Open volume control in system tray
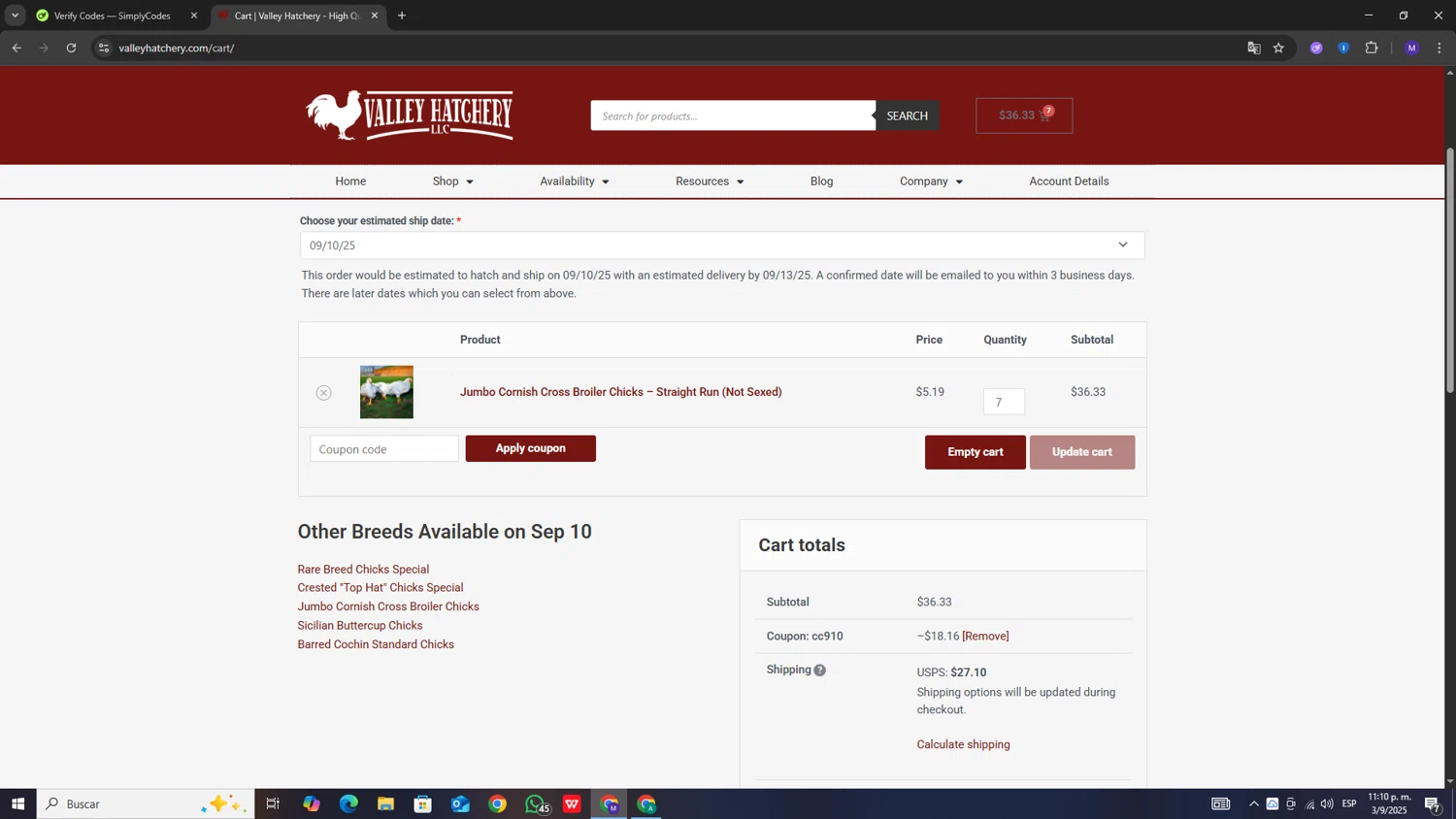This screenshot has height=819, width=1456. (1327, 803)
